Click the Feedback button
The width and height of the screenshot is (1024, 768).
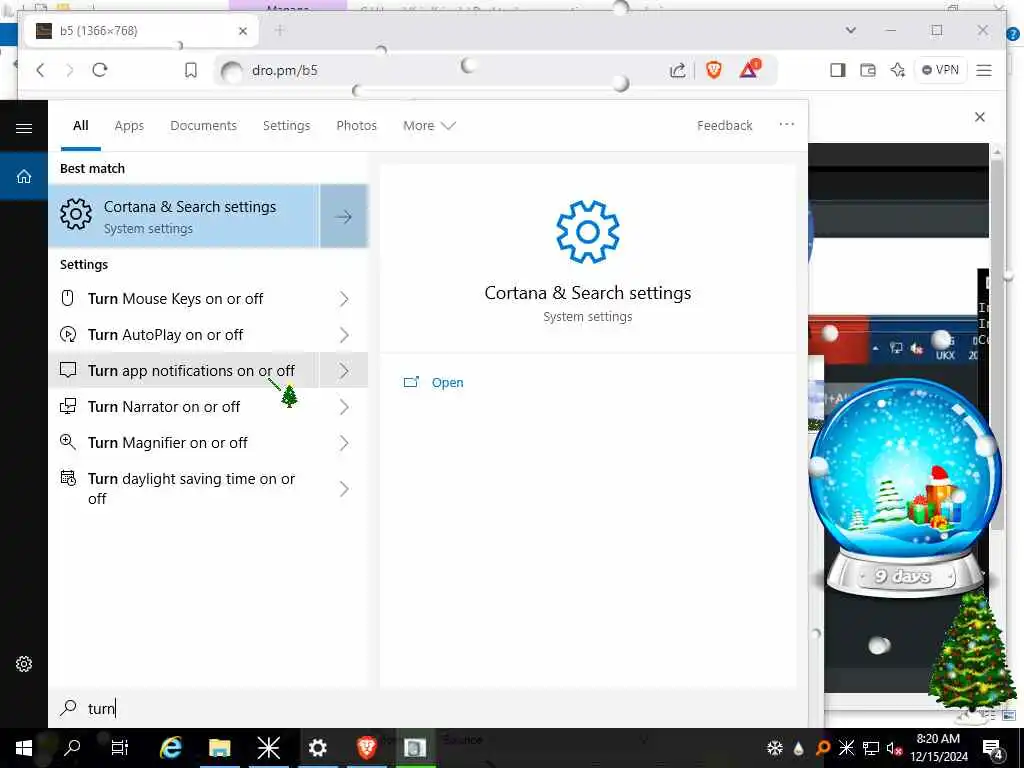(x=724, y=125)
